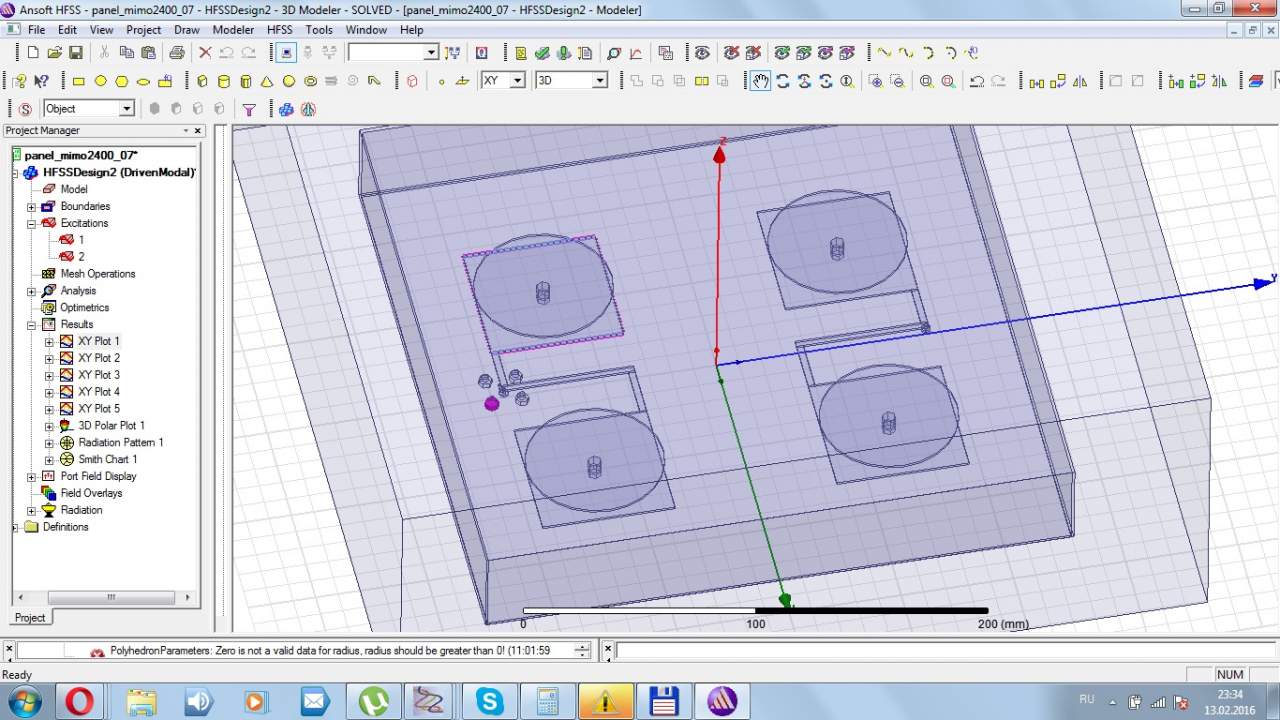This screenshot has width=1280, height=720.
Task: Select Field Overlays in the project tree
Action: (x=91, y=494)
